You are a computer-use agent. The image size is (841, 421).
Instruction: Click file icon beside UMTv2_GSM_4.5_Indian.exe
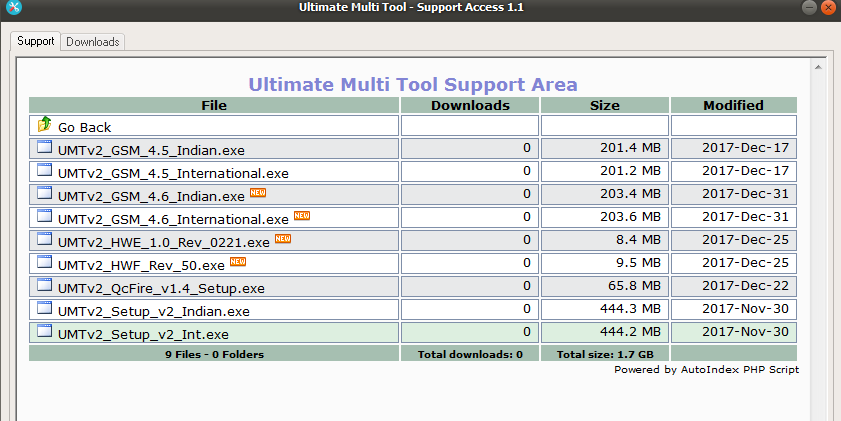pyautogui.click(x=45, y=146)
